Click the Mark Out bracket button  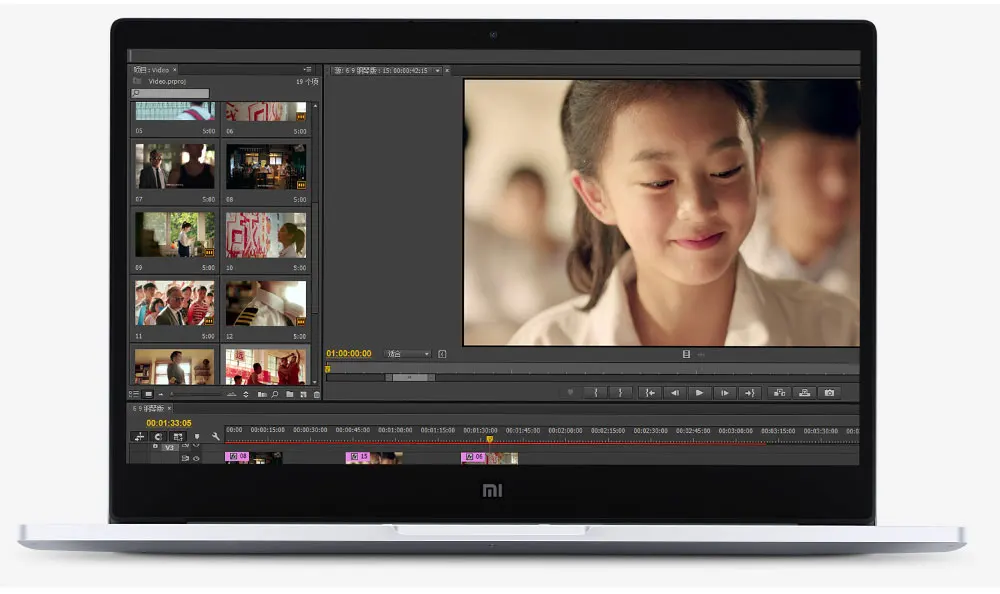click(620, 393)
